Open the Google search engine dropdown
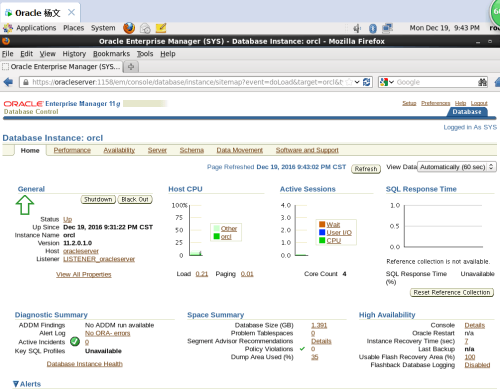500x390 pixels. [x=386, y=82]
